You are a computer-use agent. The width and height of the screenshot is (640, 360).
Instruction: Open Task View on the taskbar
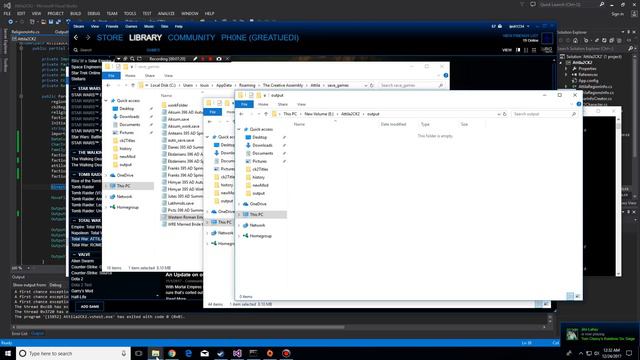(139, 353)
